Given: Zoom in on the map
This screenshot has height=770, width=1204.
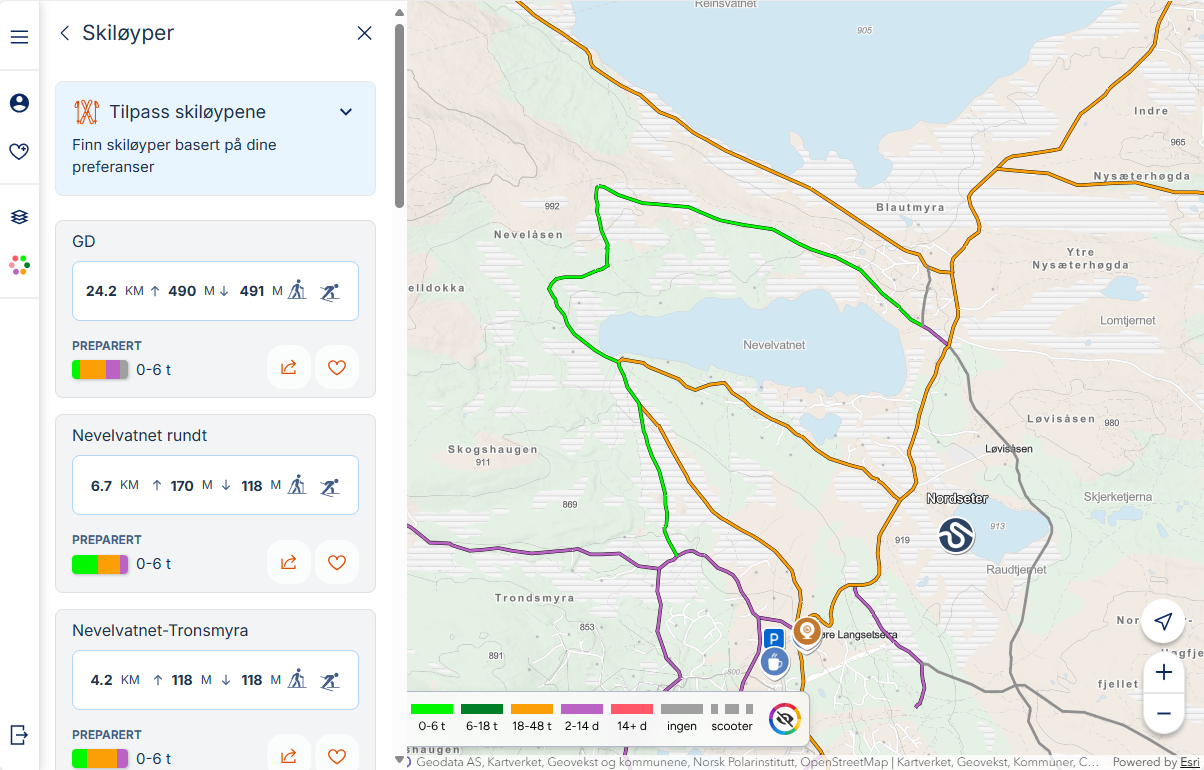Looking at the screenshot, I should (1163, 673).
